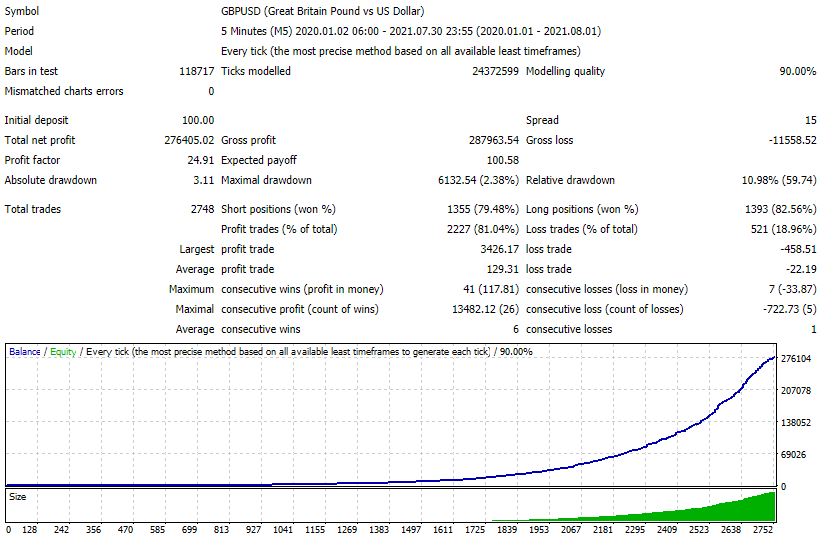The image size is (821, 539).
Task: Click the Period value 5 Minutes (M5) line
Action: coord(411,31)
